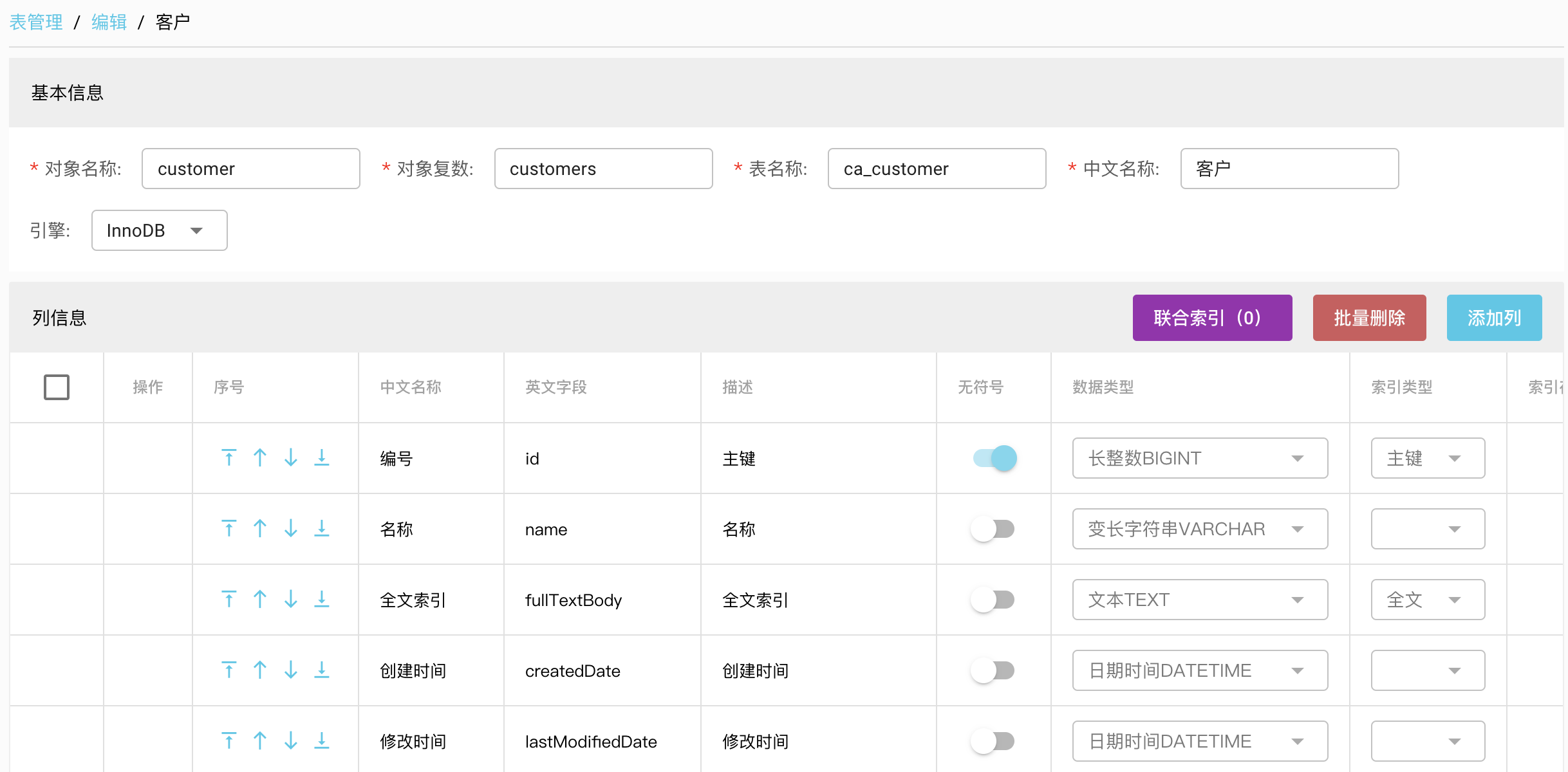The height and width of the screenshot is (772, 1568).
Task: Move the id row down one position
Action: (x=291, y=458)
